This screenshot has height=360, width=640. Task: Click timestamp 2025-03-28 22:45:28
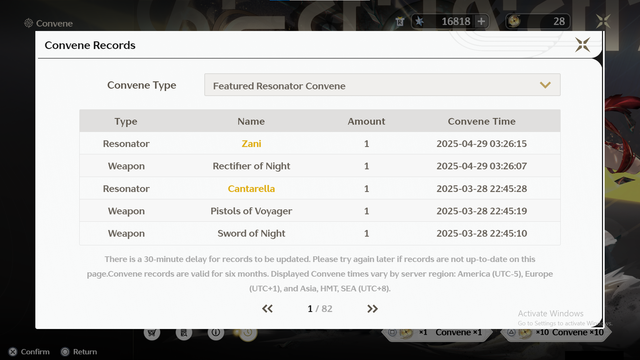point(482,189)
